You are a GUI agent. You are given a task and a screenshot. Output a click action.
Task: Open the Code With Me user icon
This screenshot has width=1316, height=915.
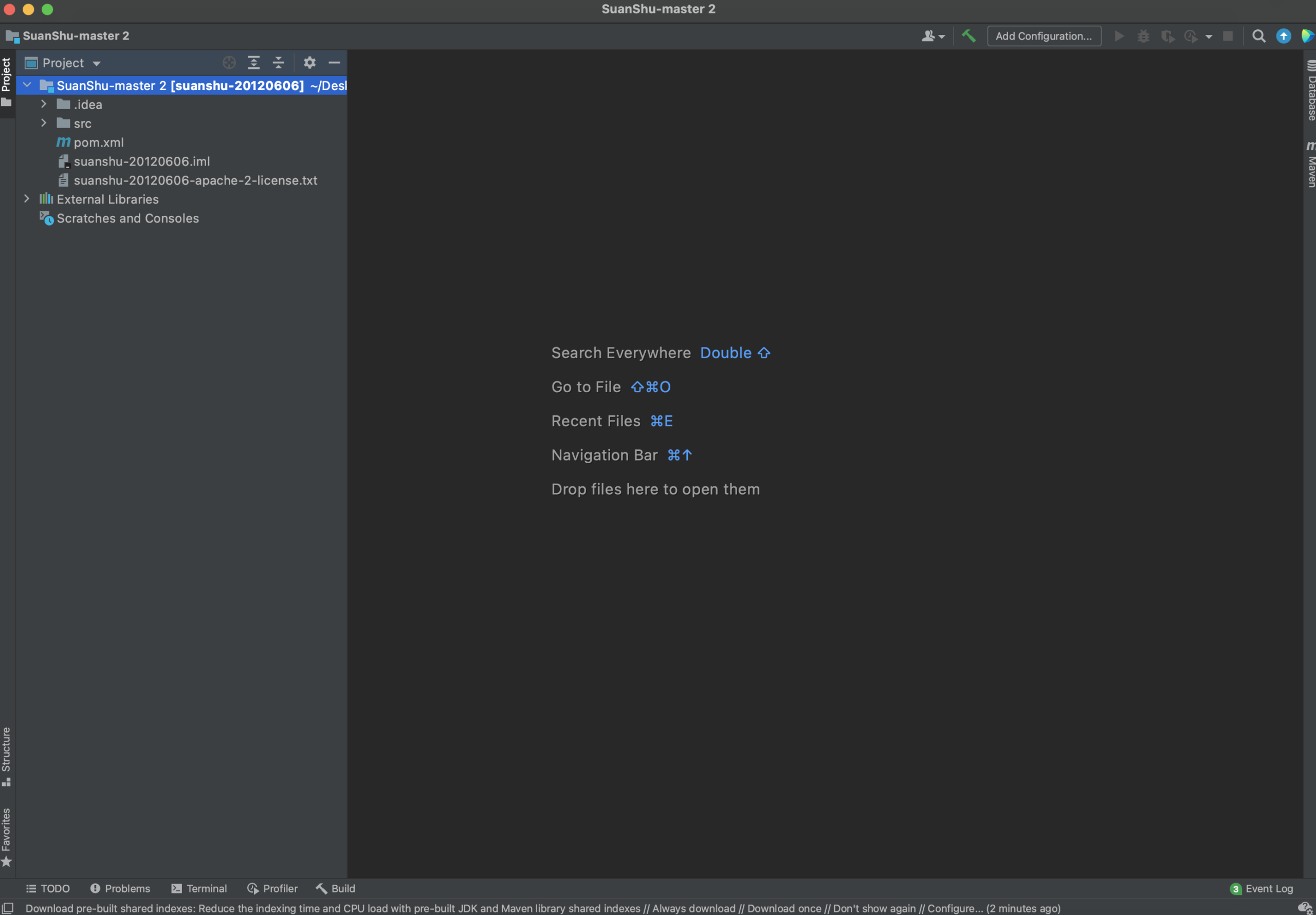933,36
